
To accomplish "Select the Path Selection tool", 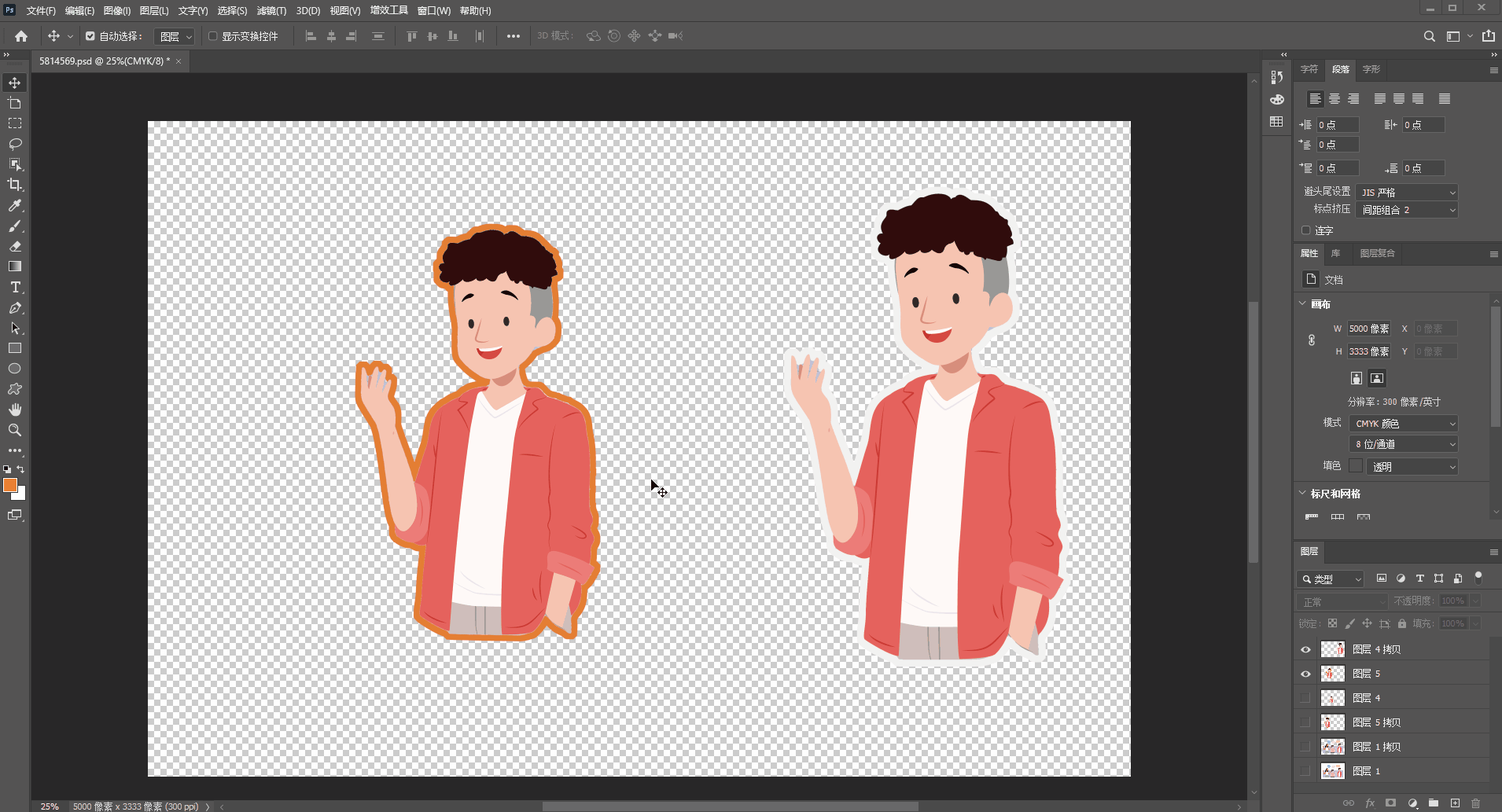I will click(15, 328).
